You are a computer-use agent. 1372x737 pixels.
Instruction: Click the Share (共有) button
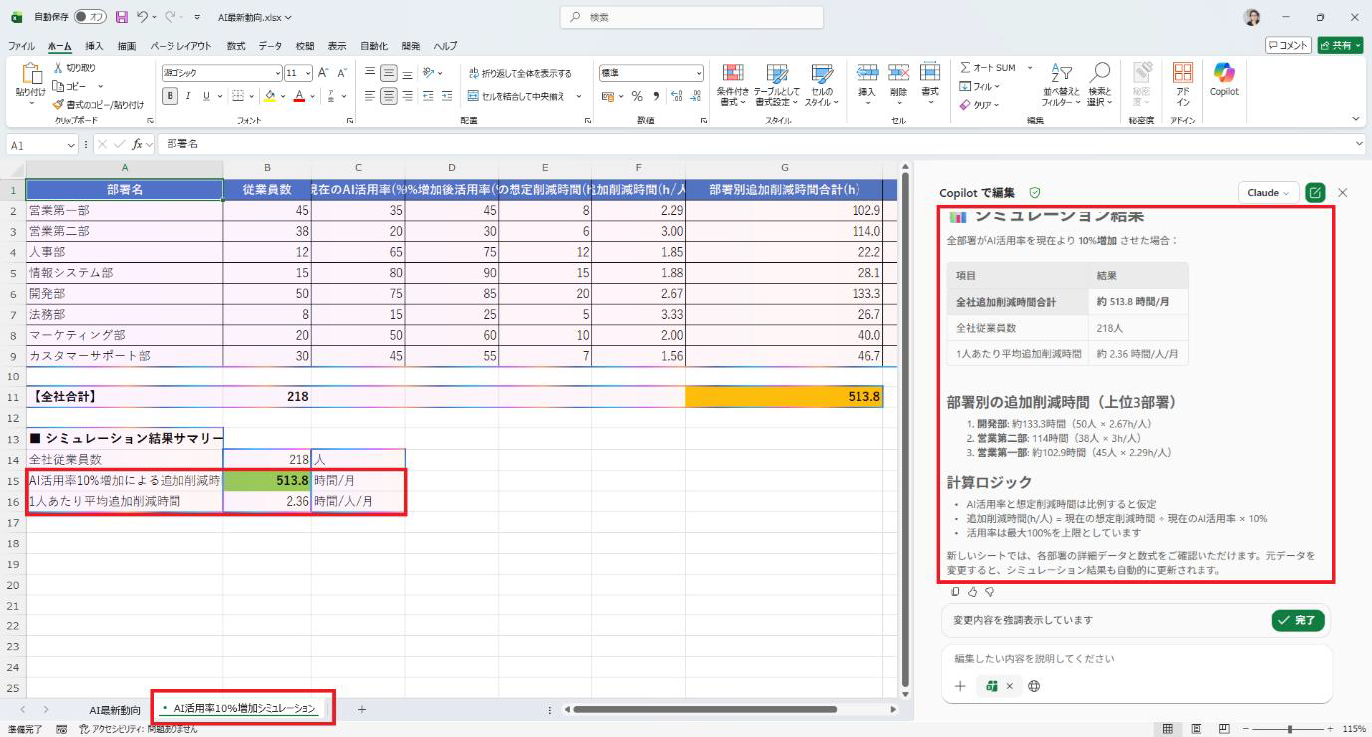tap(1339, 45)
